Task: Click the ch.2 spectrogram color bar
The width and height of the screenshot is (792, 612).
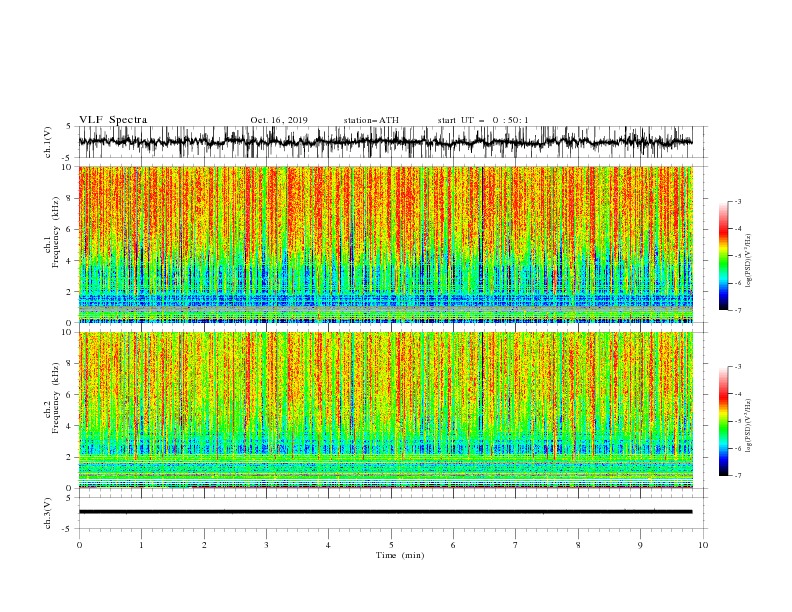Action: tap(723, 421)
